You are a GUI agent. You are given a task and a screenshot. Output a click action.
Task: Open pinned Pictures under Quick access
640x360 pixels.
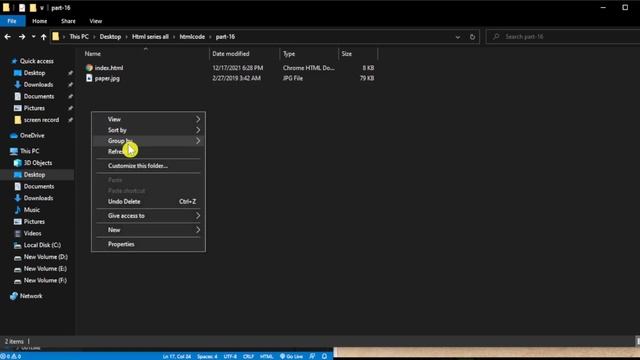pyautogui.click(x=34, y=109)
